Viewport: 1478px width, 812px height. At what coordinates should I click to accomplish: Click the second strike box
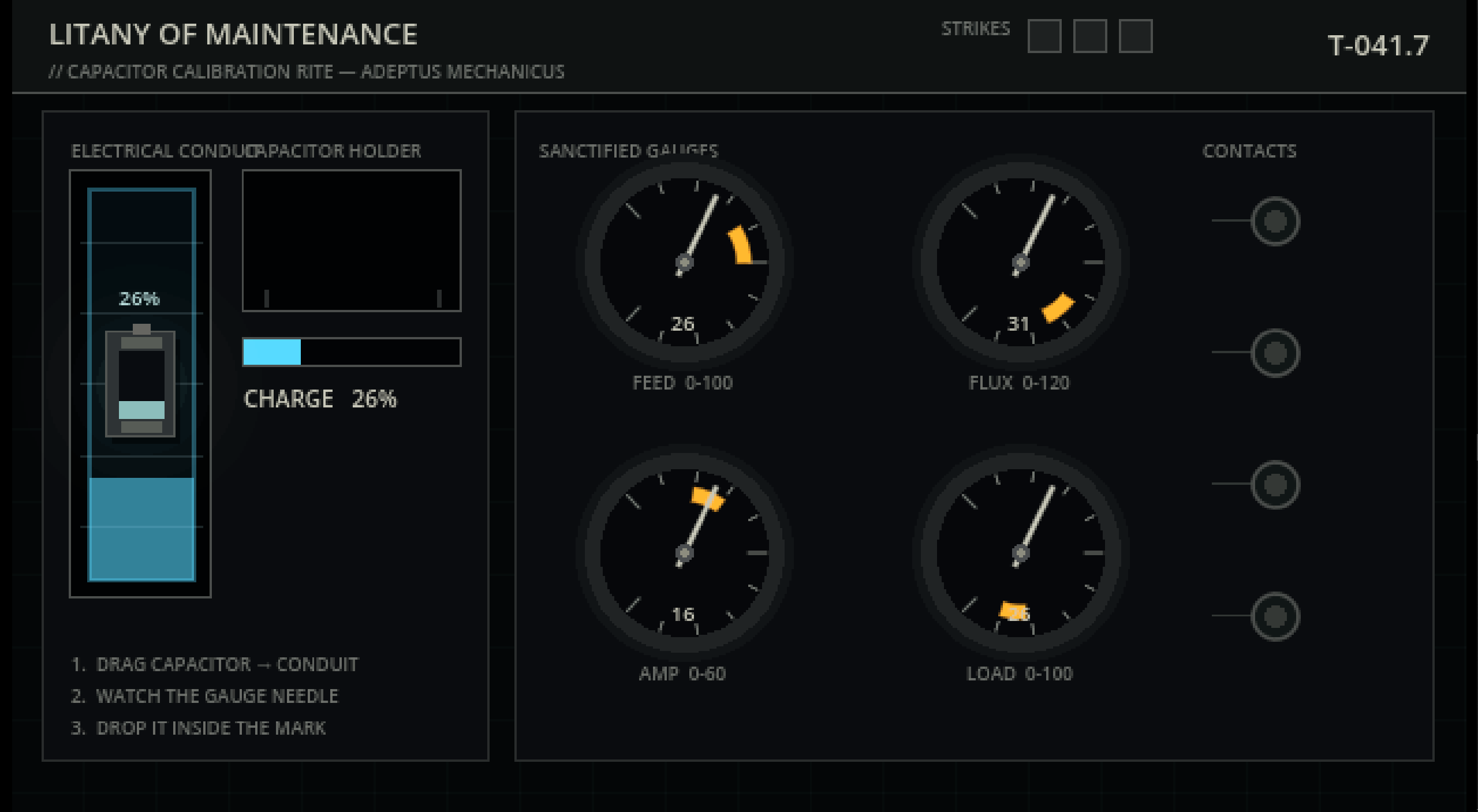click(1089, 36)
